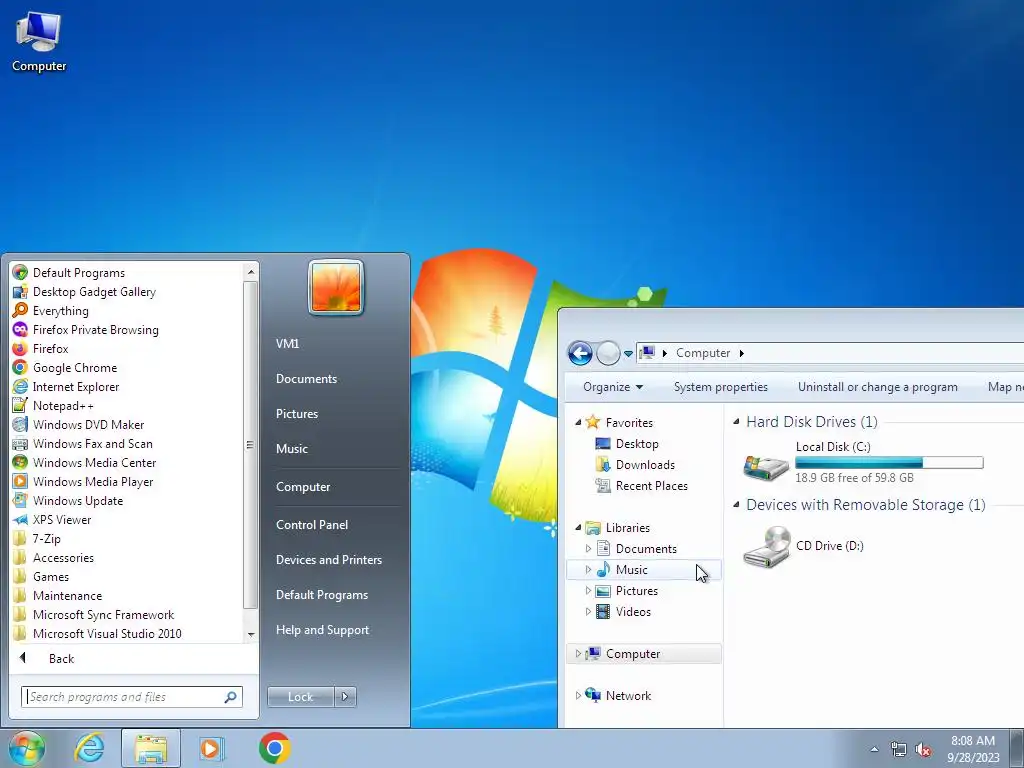Viewport: 1024px width, 768px height.
Task: Start Google Chrome from the programs list
Action: (74, 368)
